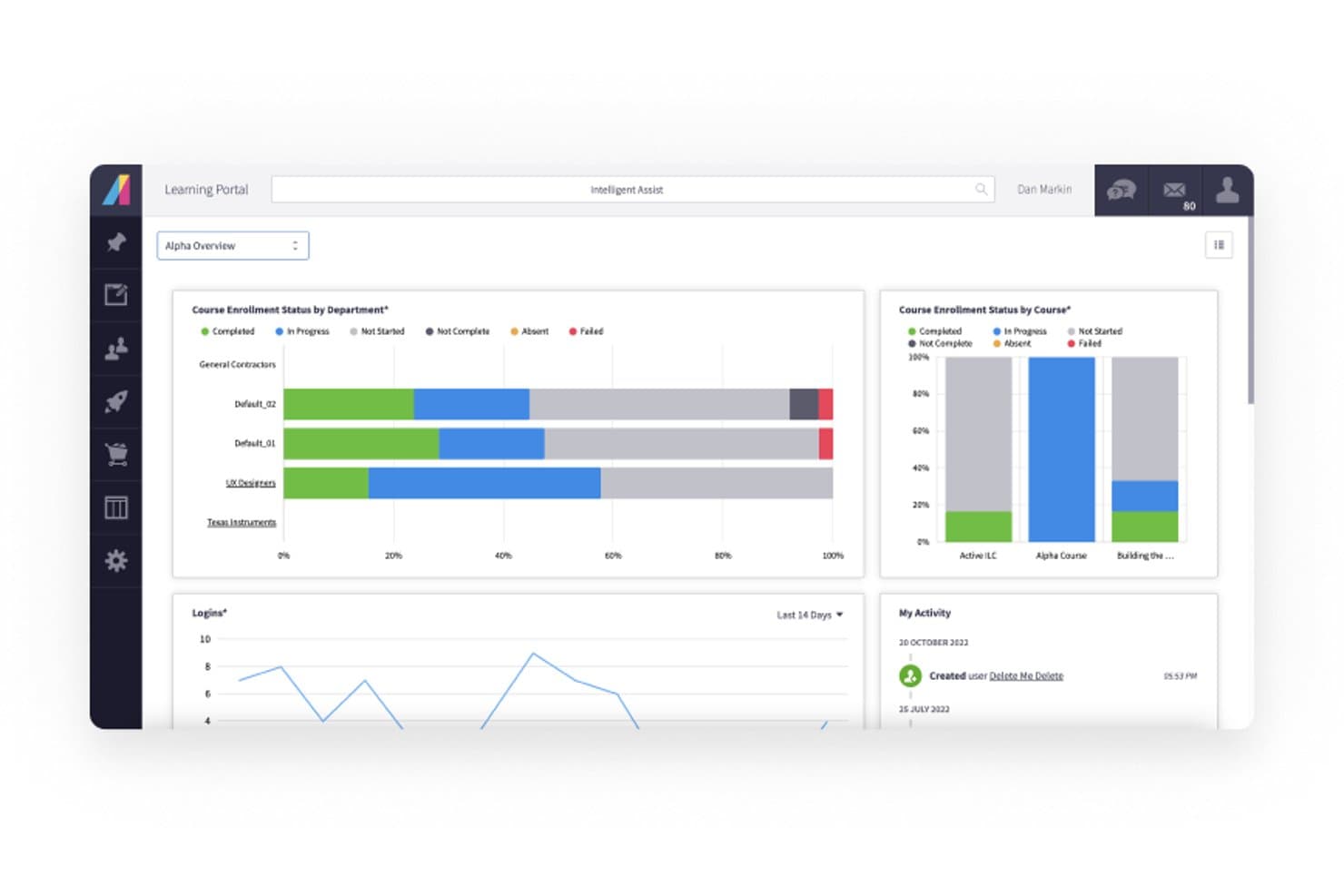The height and width of the screenshot is (896, 1344).
Task: Click the 'Building the ...' course label
Action: (1145, 556)
